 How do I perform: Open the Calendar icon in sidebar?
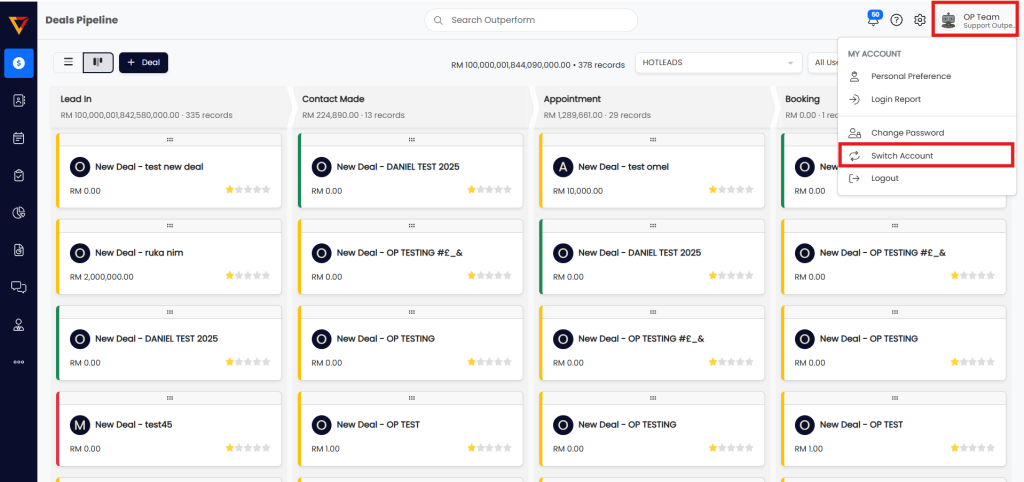pos(18,138)
